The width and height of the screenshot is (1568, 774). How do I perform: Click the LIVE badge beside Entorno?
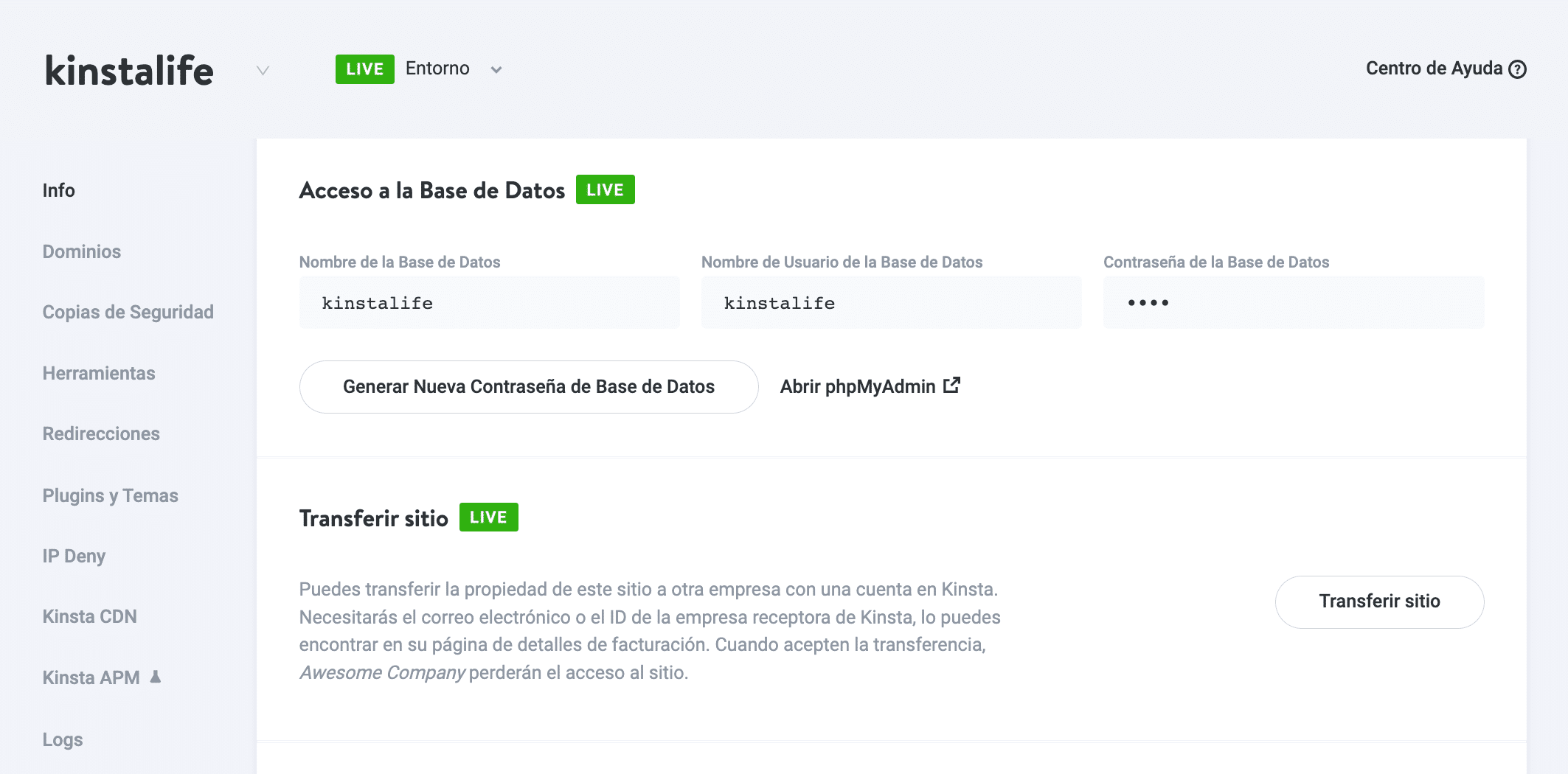pos(364,69)
